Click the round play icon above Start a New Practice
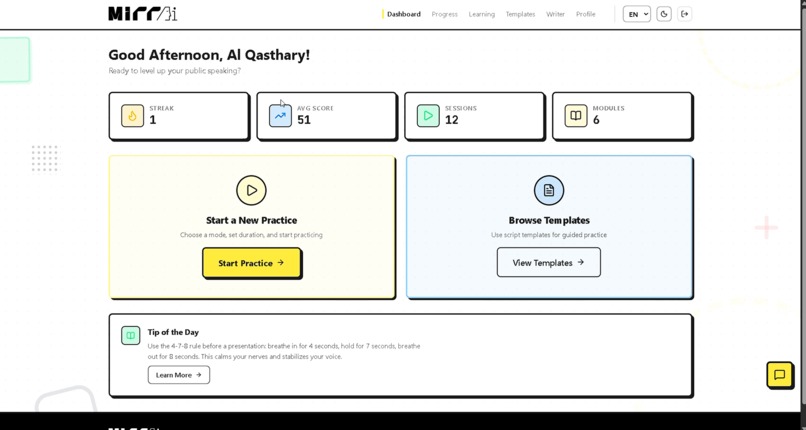Image resolution: width=806 pixels, height=430 pixels. pos(251,190)
